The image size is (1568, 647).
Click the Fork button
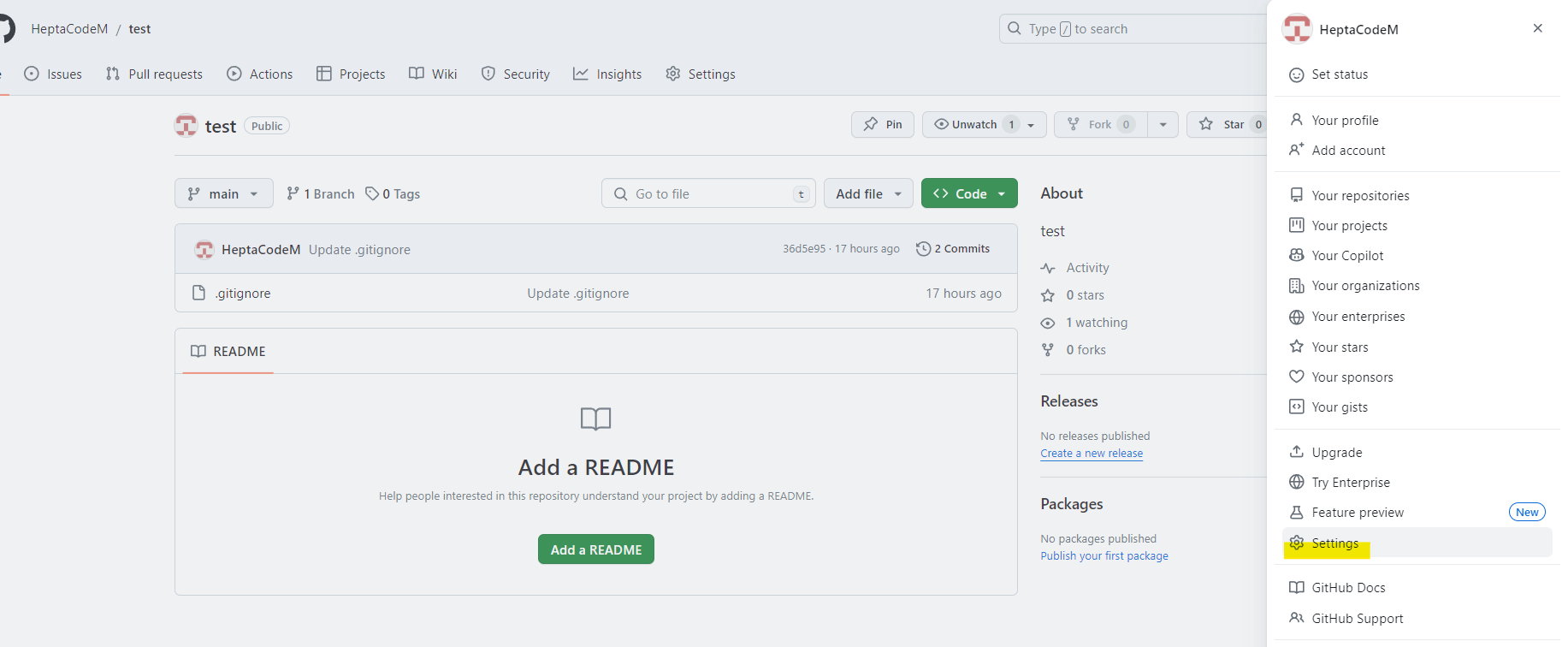[1100, 124]
